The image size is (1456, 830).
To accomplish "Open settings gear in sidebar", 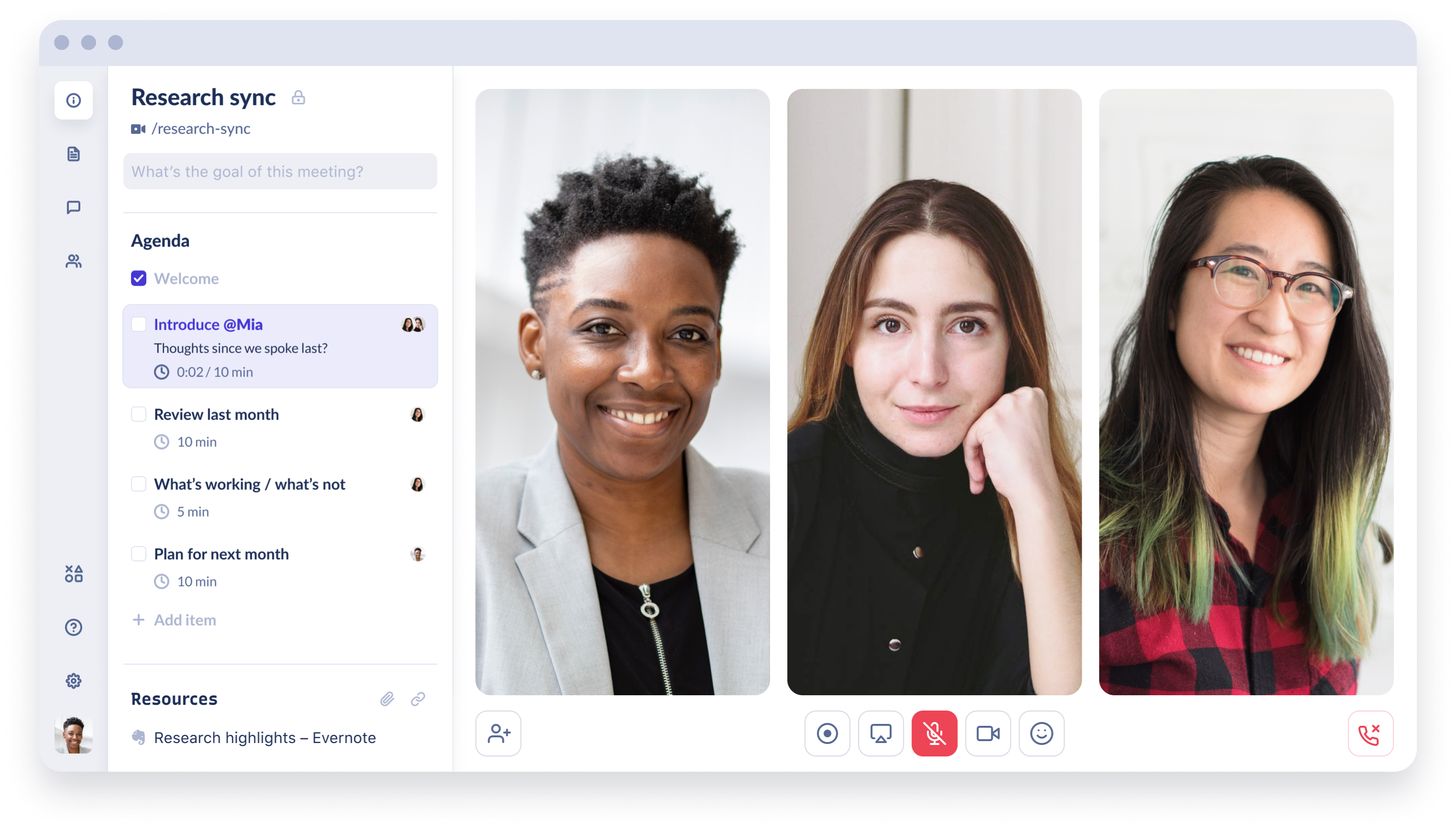I will (x=74, y=680).
